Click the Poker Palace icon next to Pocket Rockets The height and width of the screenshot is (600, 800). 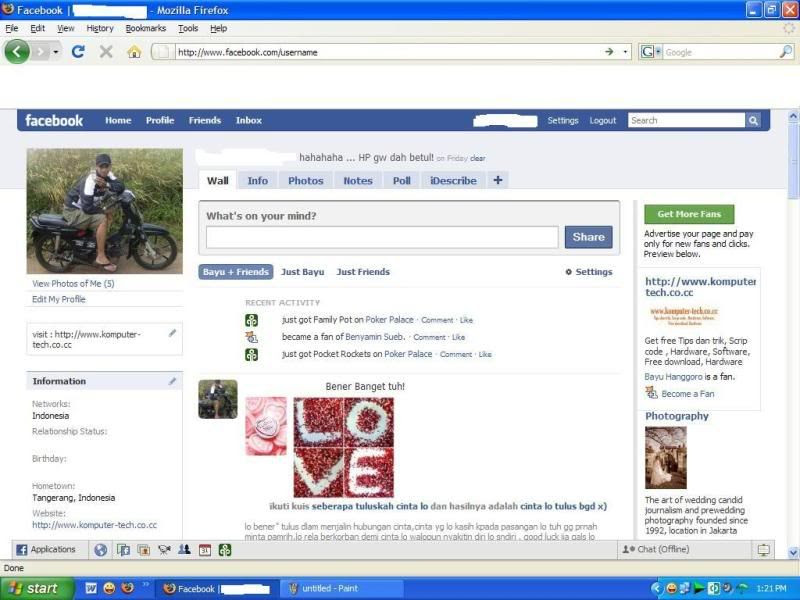[252, 354]
